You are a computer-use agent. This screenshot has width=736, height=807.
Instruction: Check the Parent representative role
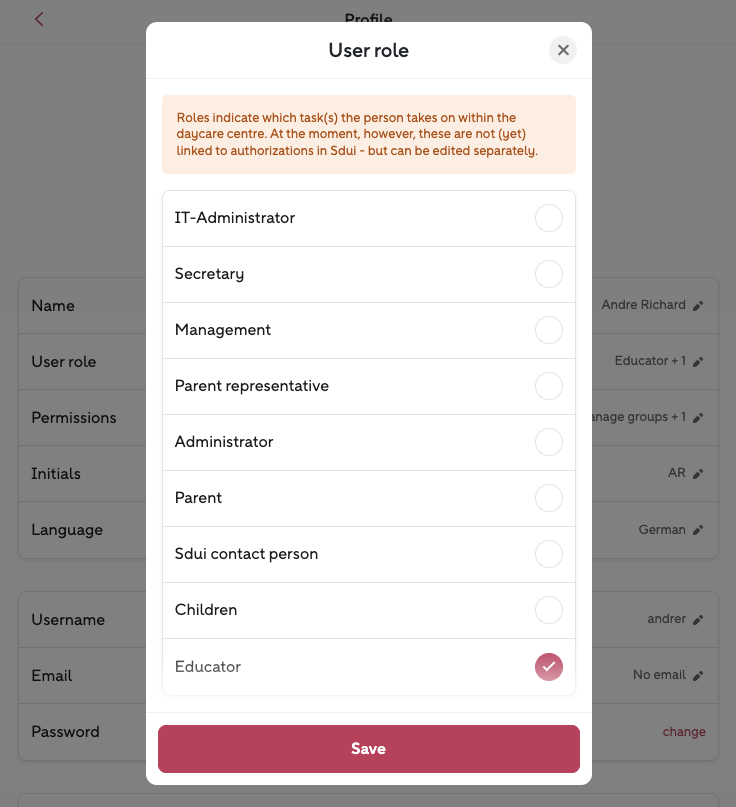tap(548, 386)
